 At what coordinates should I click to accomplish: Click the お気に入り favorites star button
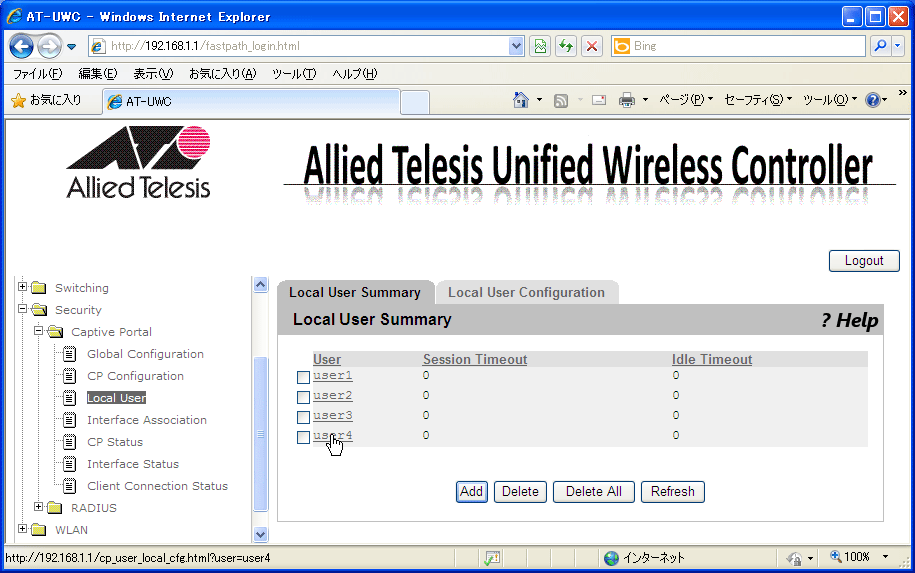(x=46, y=100)
